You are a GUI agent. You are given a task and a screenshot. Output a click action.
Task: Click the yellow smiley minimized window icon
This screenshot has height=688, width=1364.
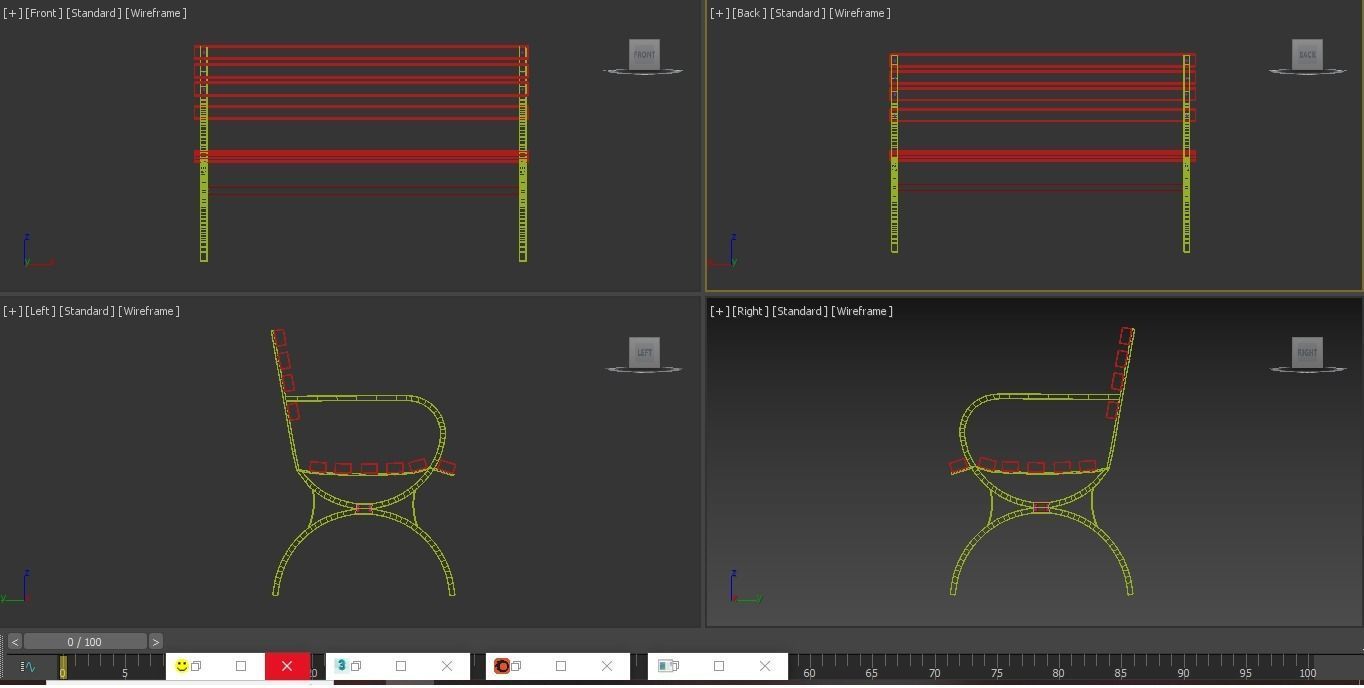tap(182, 666)
